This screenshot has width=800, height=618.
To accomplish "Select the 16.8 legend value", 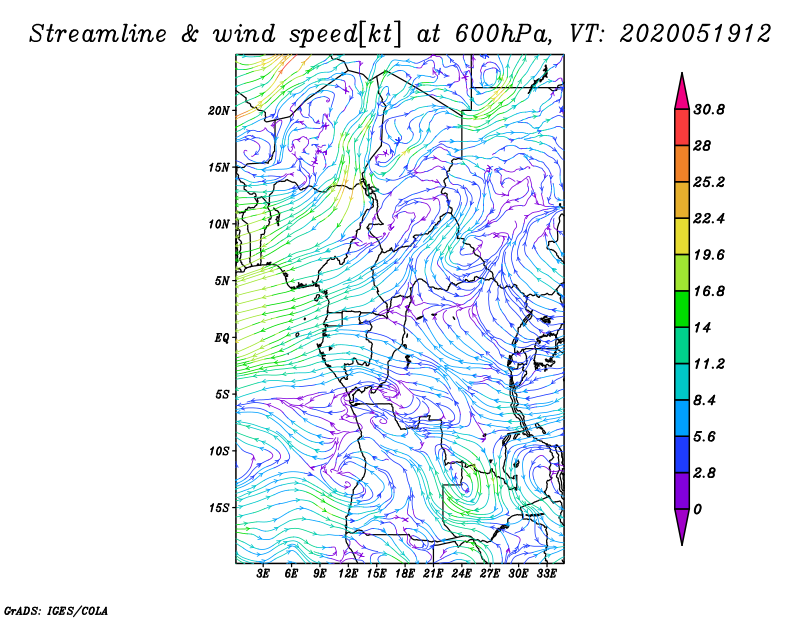I will (715, 291).
